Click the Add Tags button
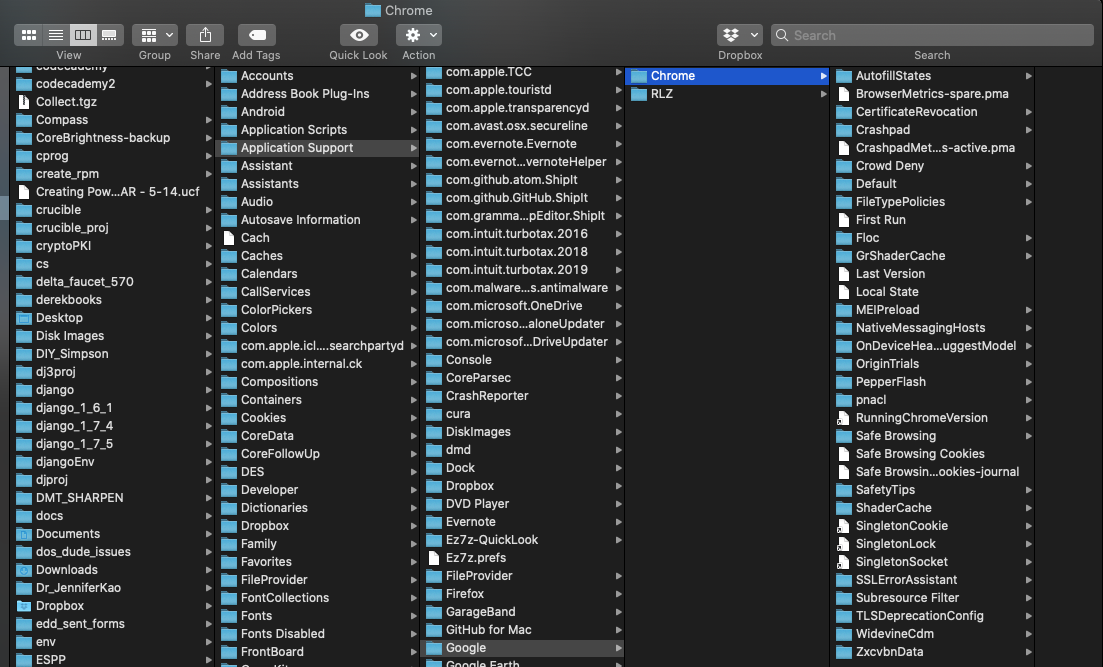The height and width of the screenshot is (667, 1103). (257, 34)
